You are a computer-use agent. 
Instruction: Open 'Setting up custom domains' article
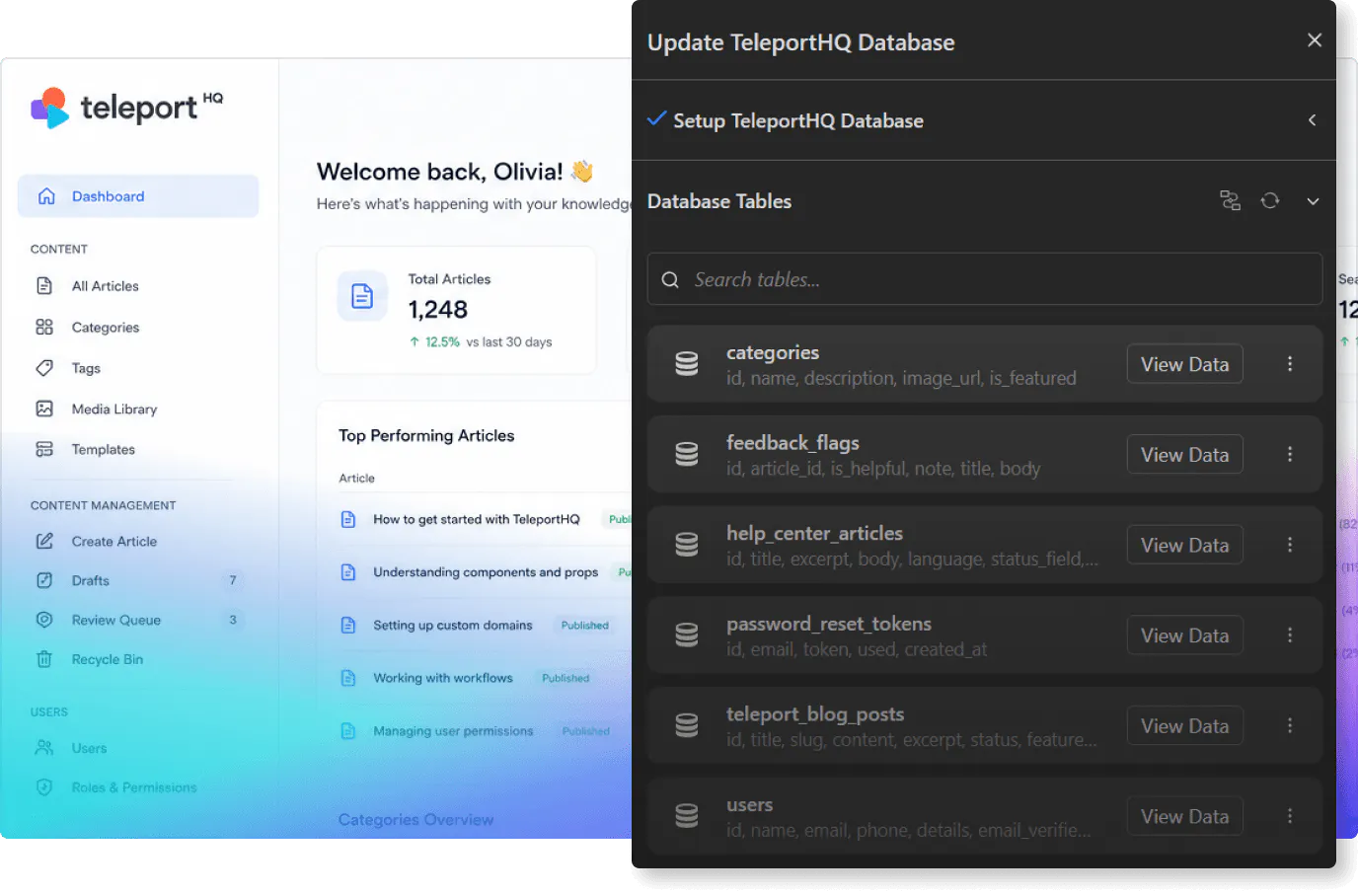pyautogui.click(x=453, y=626)
